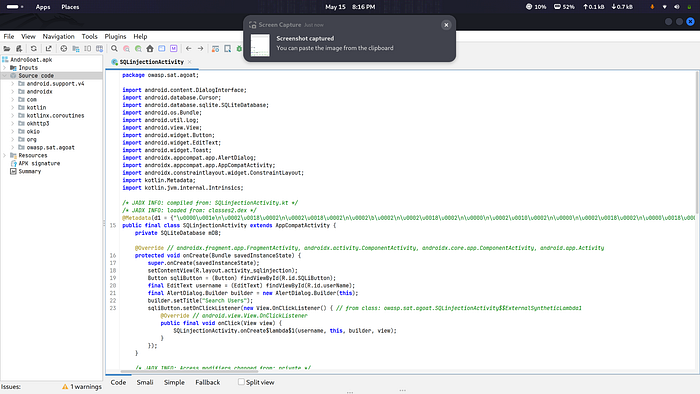Screen dimensions: 700x394
Task: Go to main activity home icon
Action: (150, 49)
